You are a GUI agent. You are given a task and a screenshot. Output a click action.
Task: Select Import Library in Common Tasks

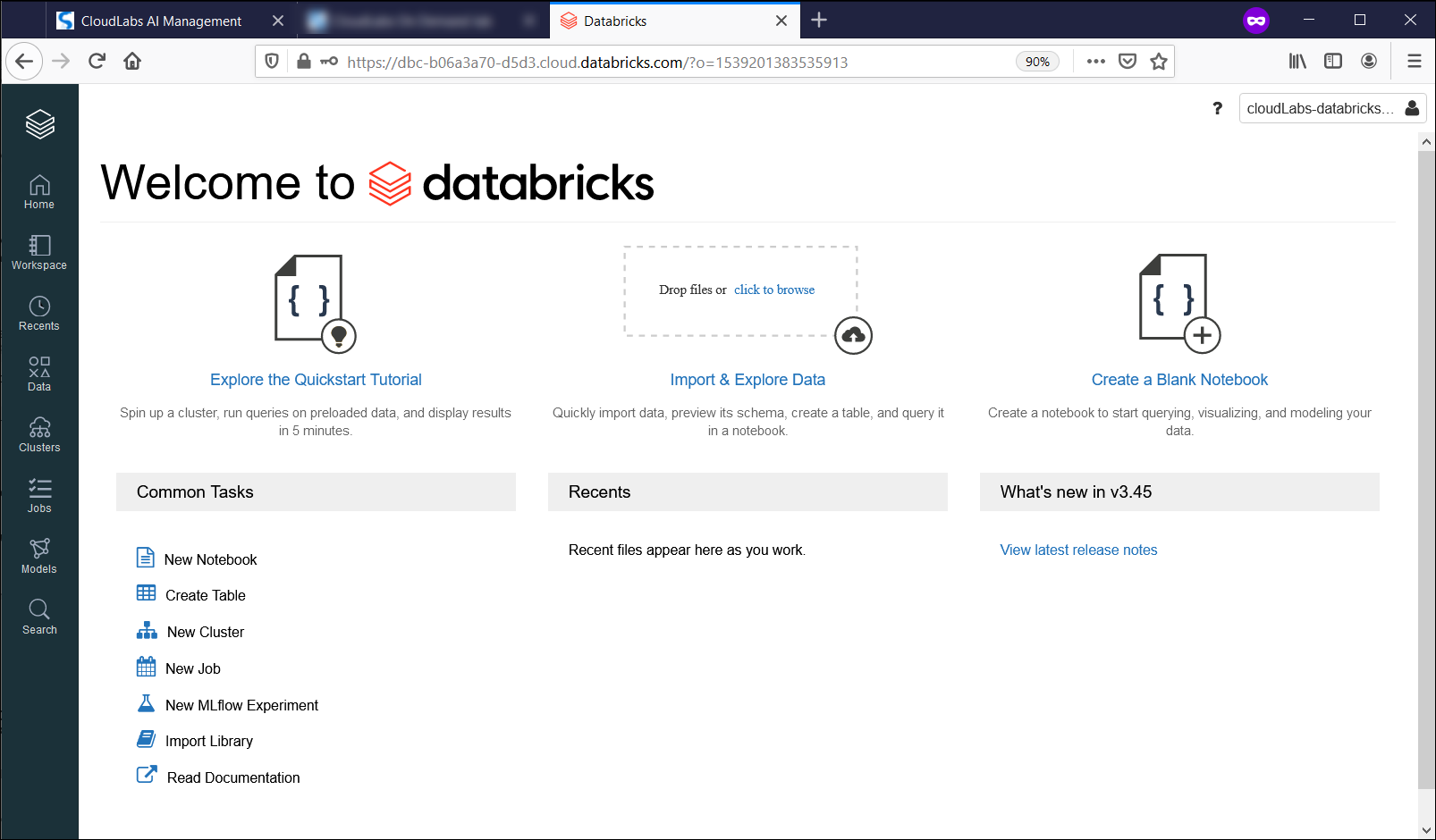209,741
